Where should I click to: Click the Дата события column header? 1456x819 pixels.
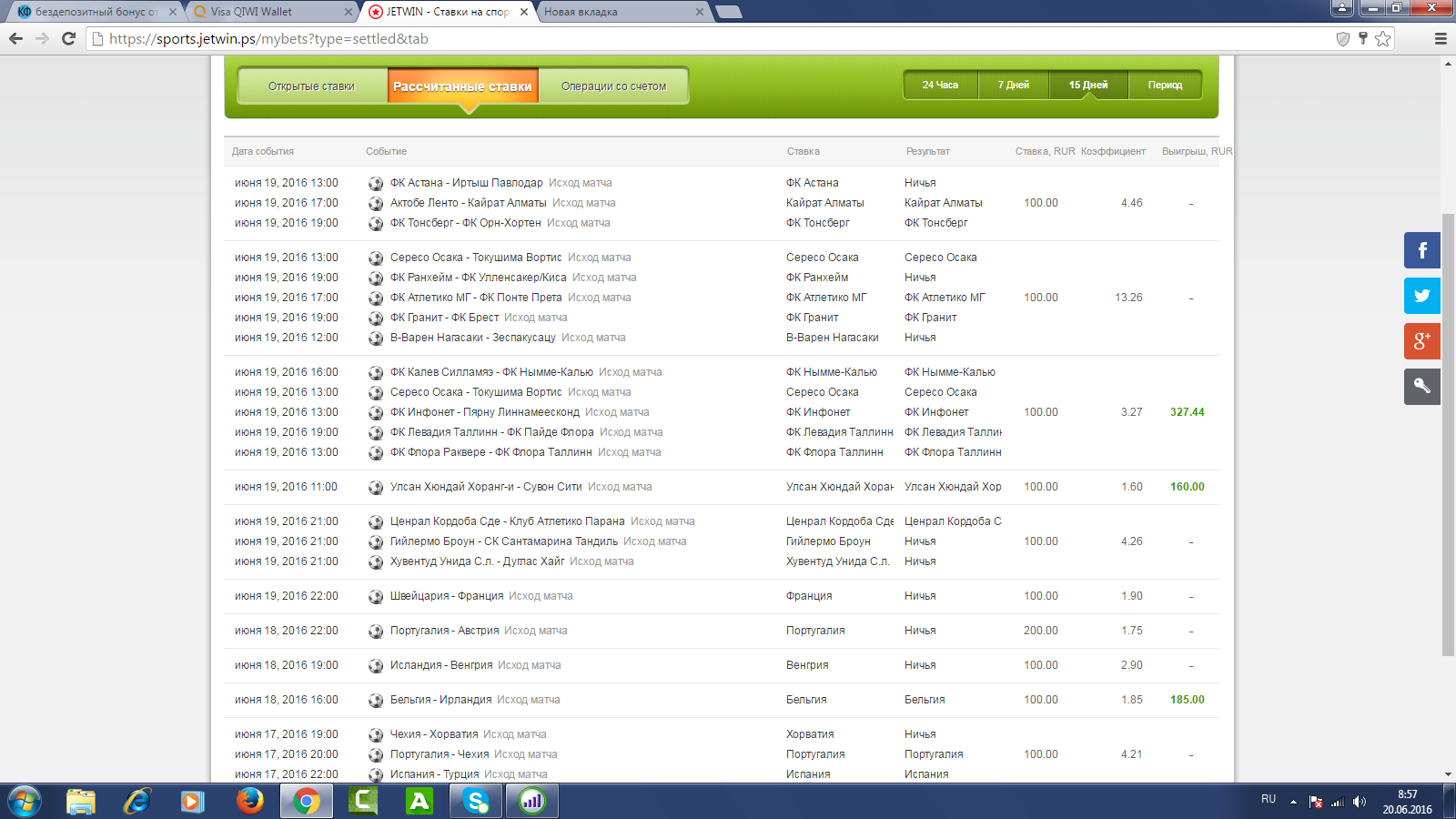coord(263,151)
